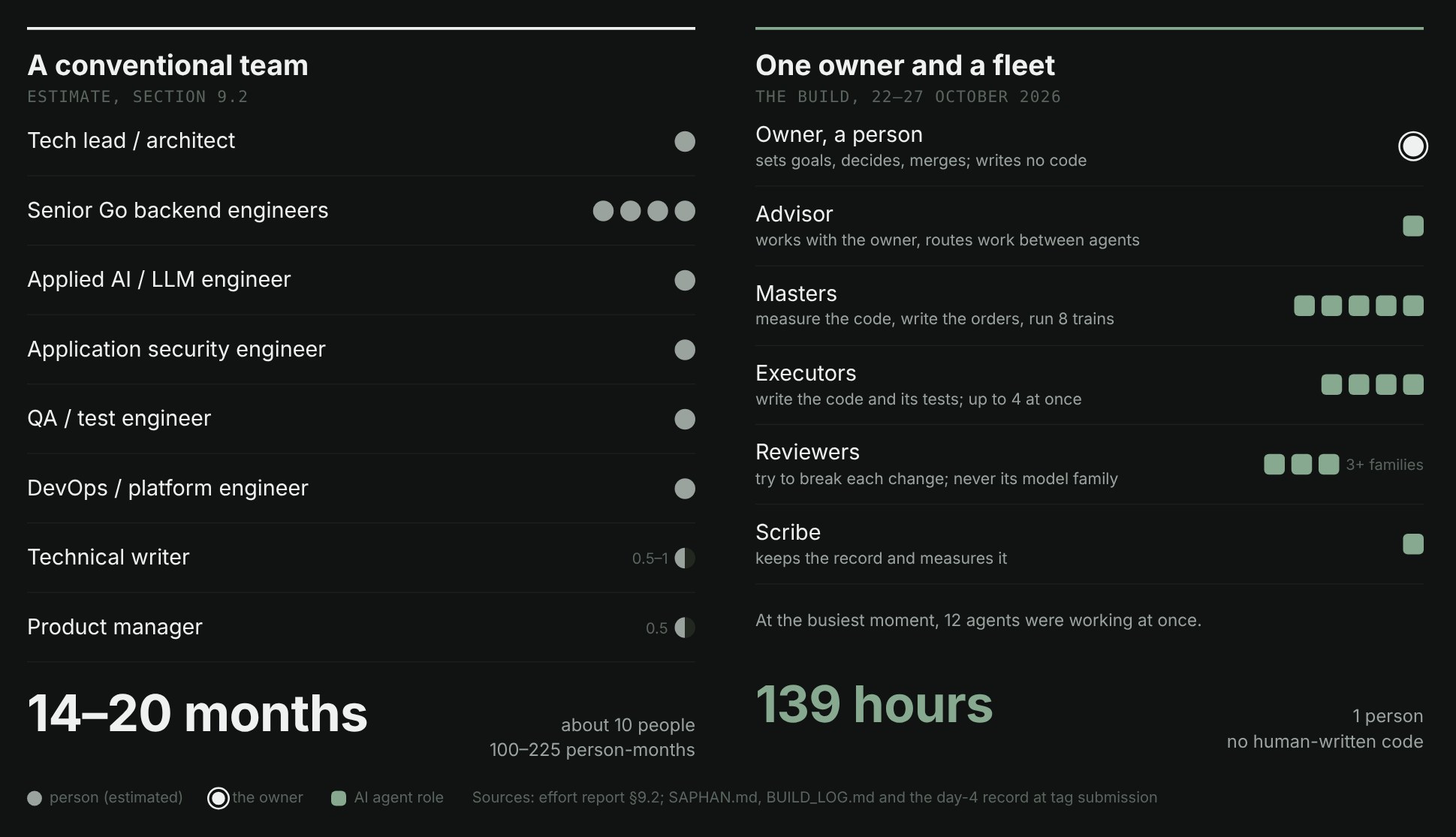This screenshot has width=1456, height=837.
Task: Click "ESTIMATE, SECTION 9.2" subtitle
Action: coord(137,97)
